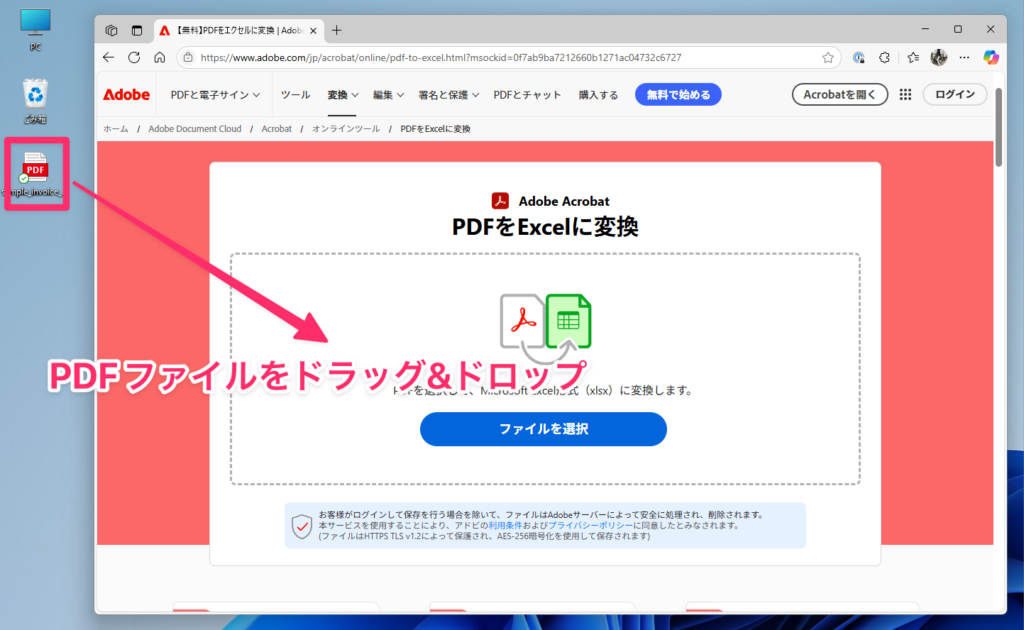Click the Acrobatを開く button
1024x630 pixels.
839,95
